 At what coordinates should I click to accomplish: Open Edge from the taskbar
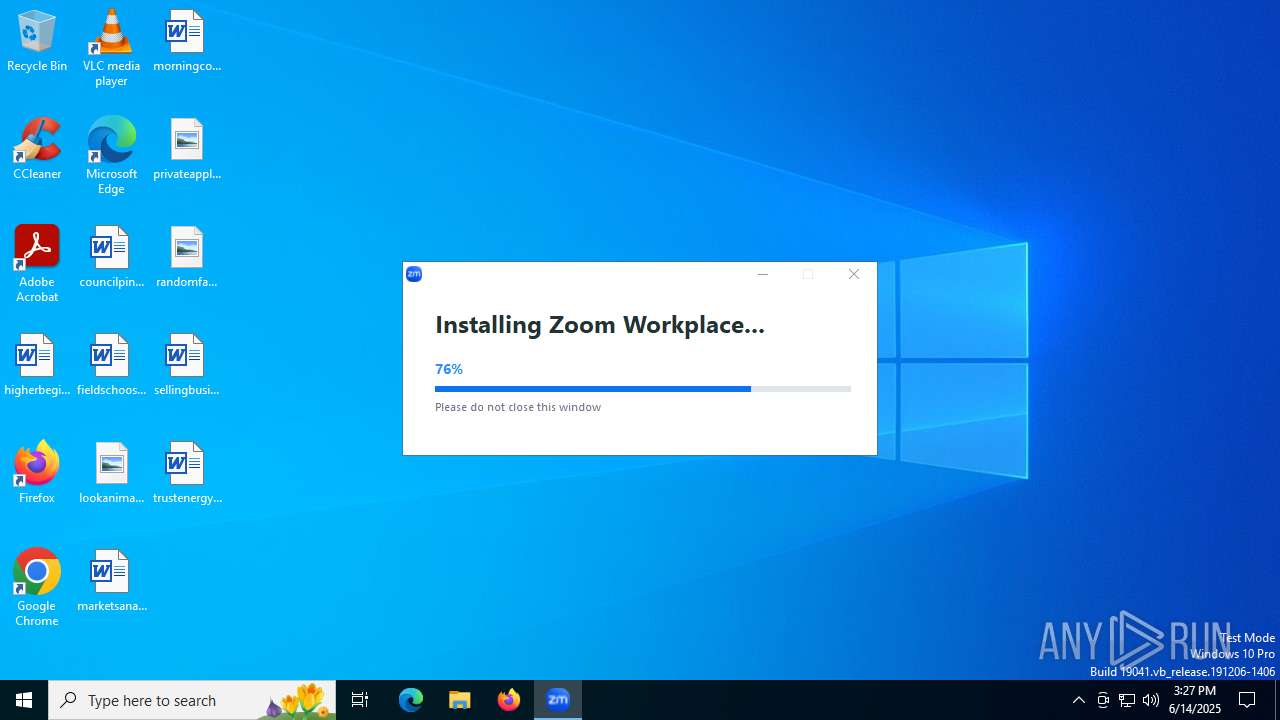click(x=411, y=700)
